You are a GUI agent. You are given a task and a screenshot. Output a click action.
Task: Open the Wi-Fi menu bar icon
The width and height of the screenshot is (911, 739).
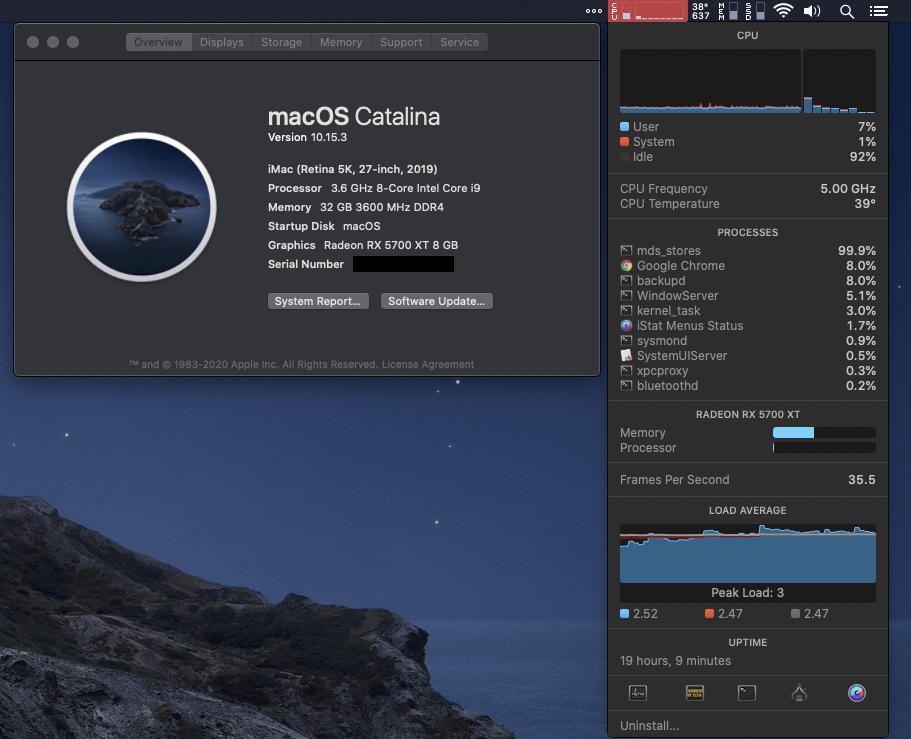tap(783, 10)
